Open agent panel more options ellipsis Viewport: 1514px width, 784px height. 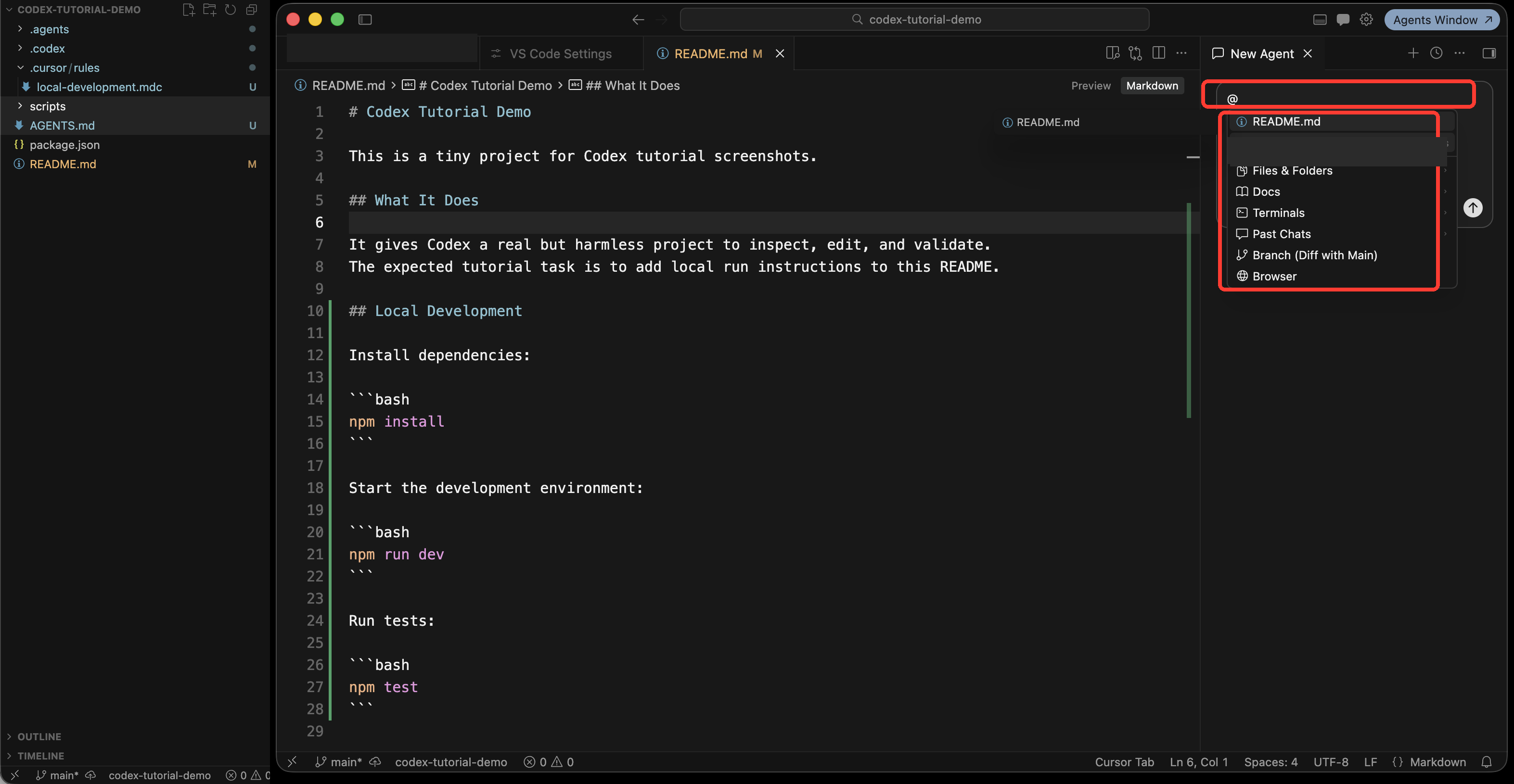point(1459,53)
